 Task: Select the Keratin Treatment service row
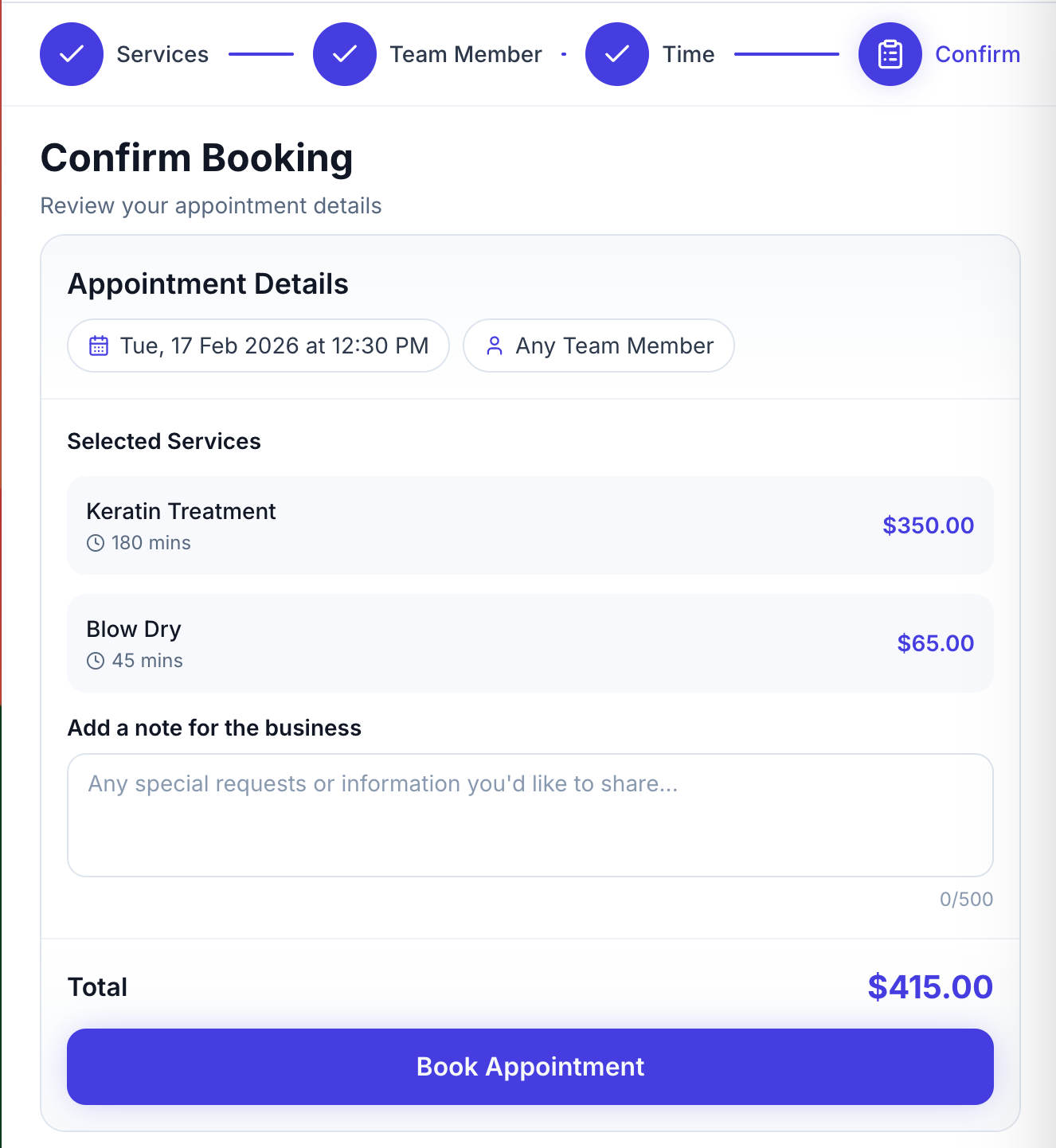point(530,525)
